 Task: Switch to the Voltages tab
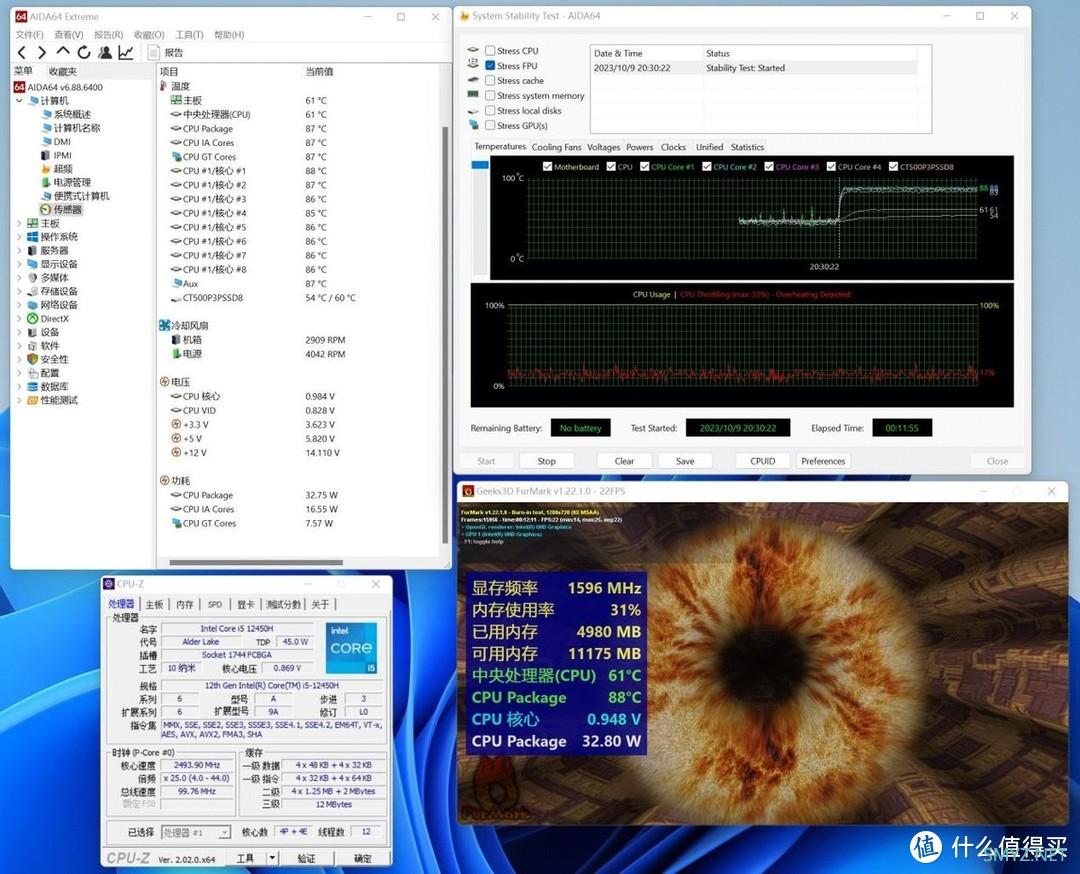(x=603, y=147)
